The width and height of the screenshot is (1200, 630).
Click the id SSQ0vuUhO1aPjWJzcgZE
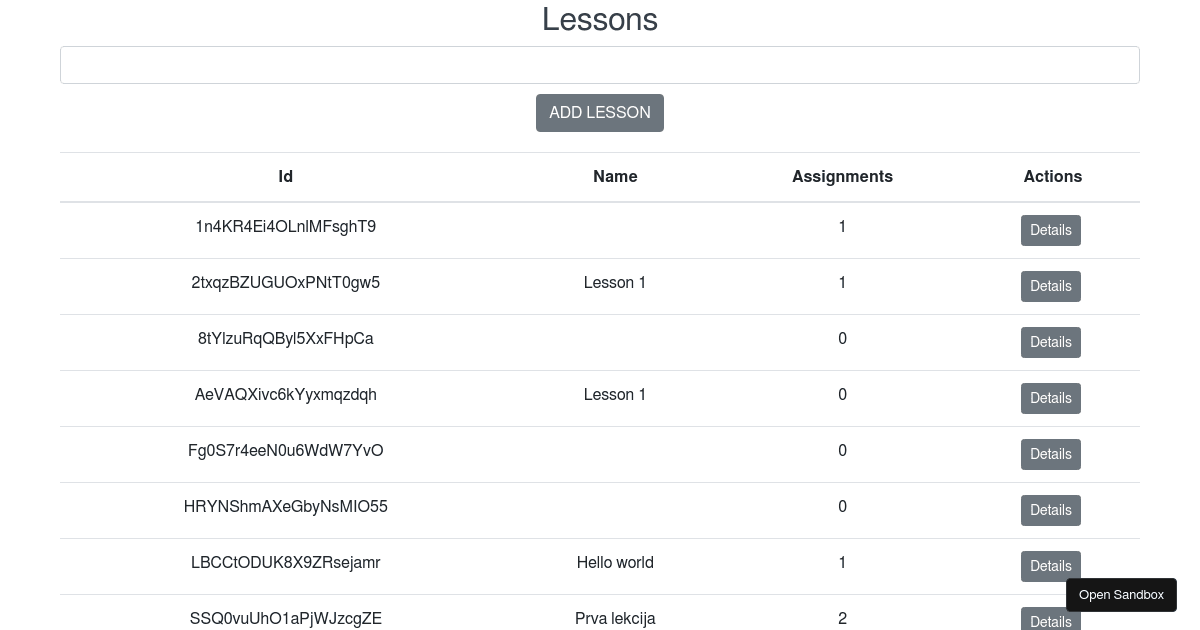(285, 619)
